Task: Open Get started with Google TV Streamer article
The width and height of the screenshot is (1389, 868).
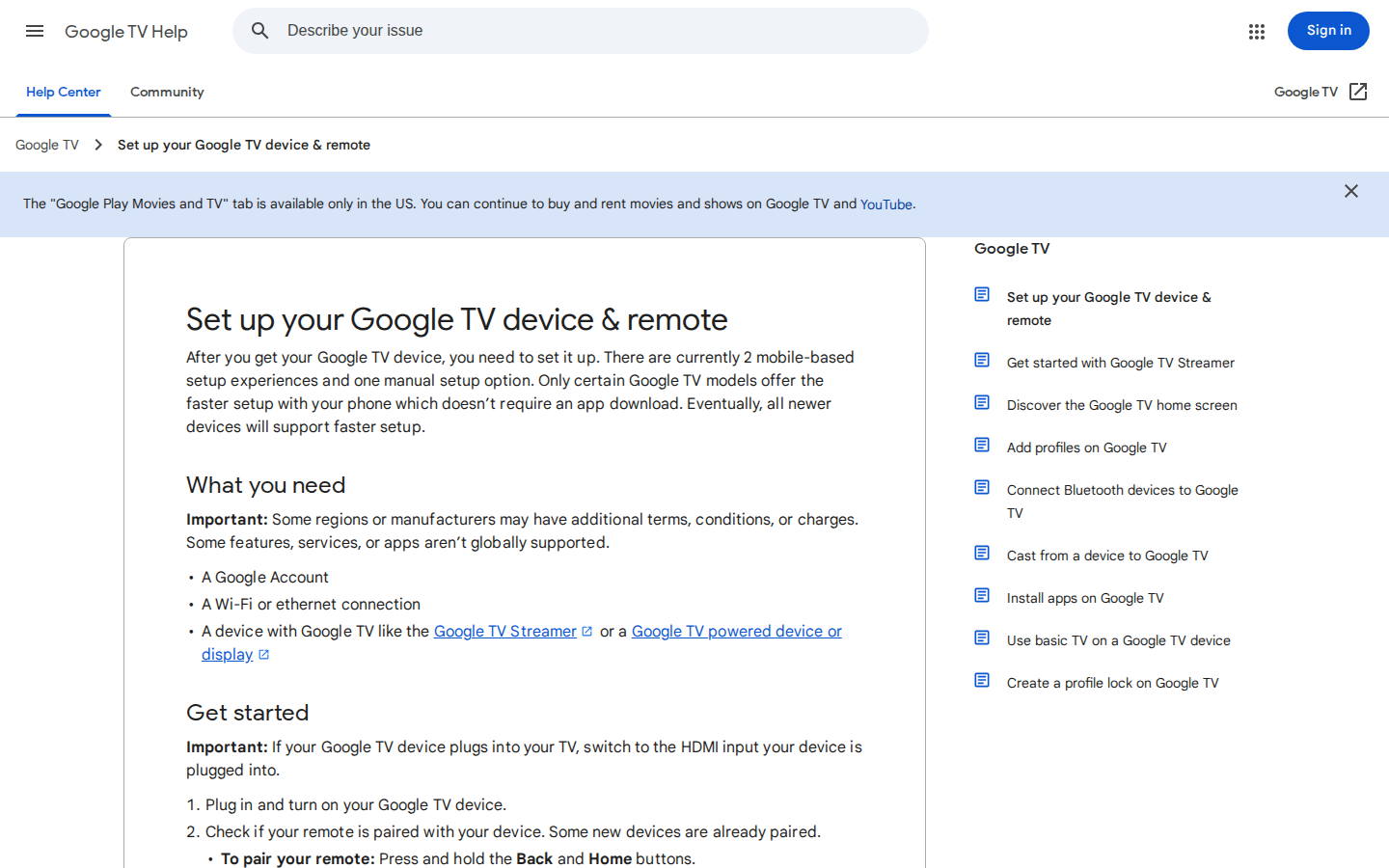Action: (x=1121, y=363)
